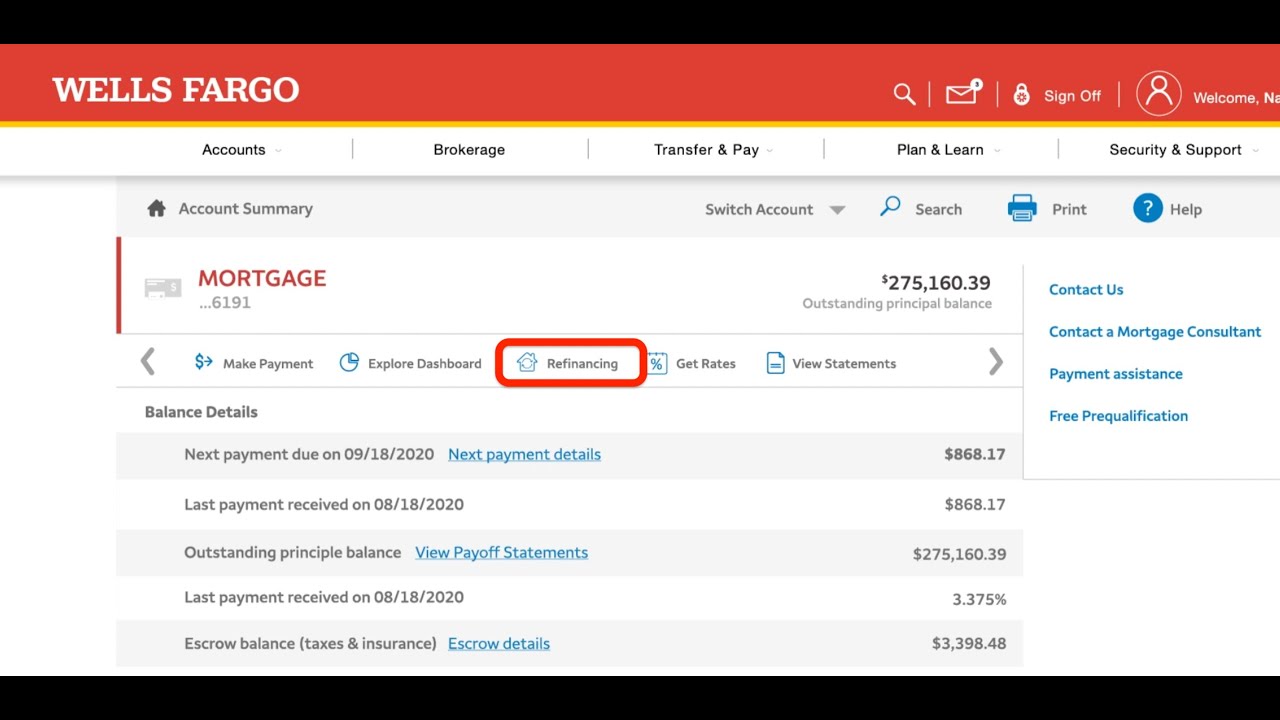Viewport: 1280px width, 720px height.
Task: Open Account Summary link text
Action: (x=246, y=208)
